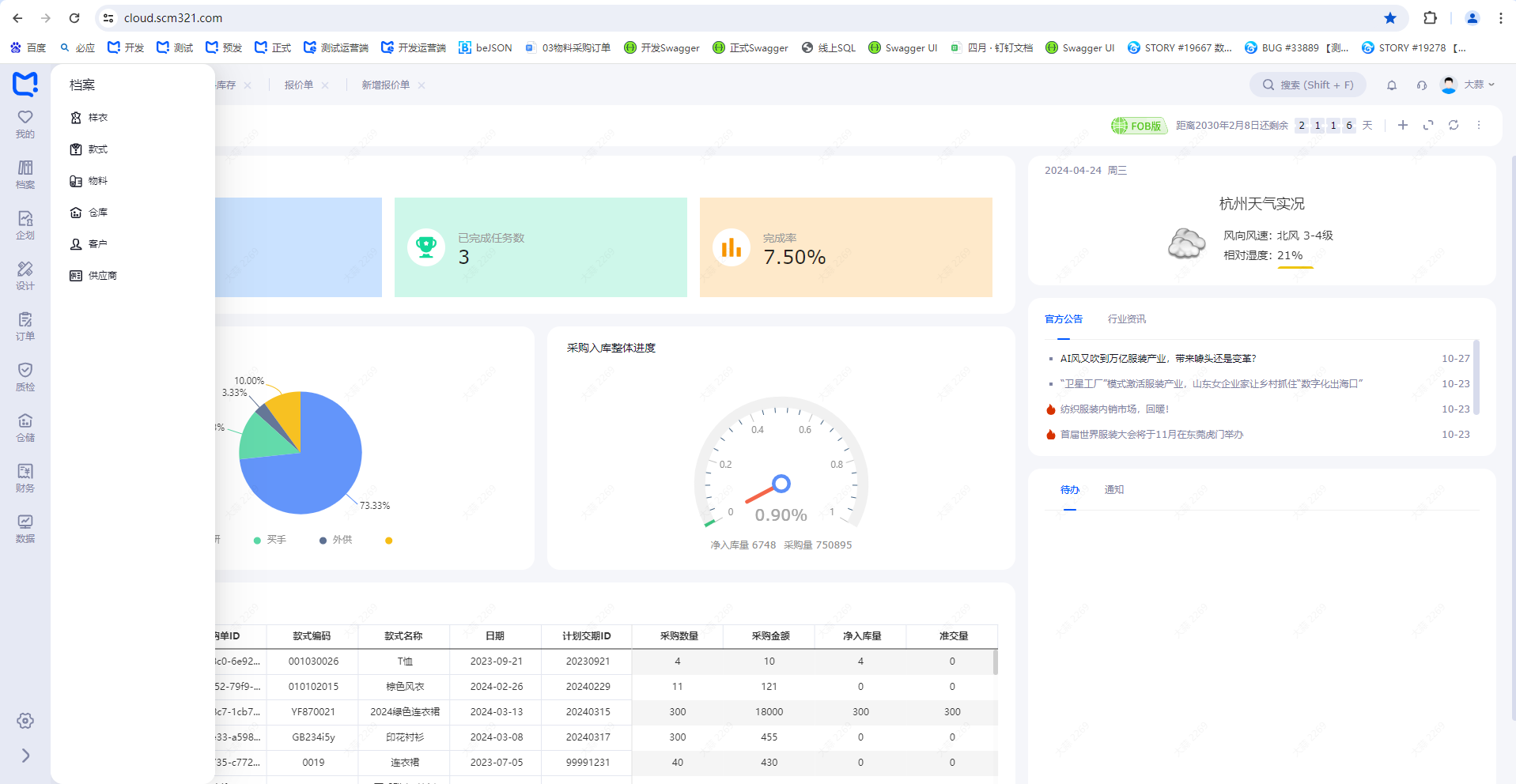The image size is (1516, 784).
Task: Switch to the 报价单 tab
Action: (299, 85)
